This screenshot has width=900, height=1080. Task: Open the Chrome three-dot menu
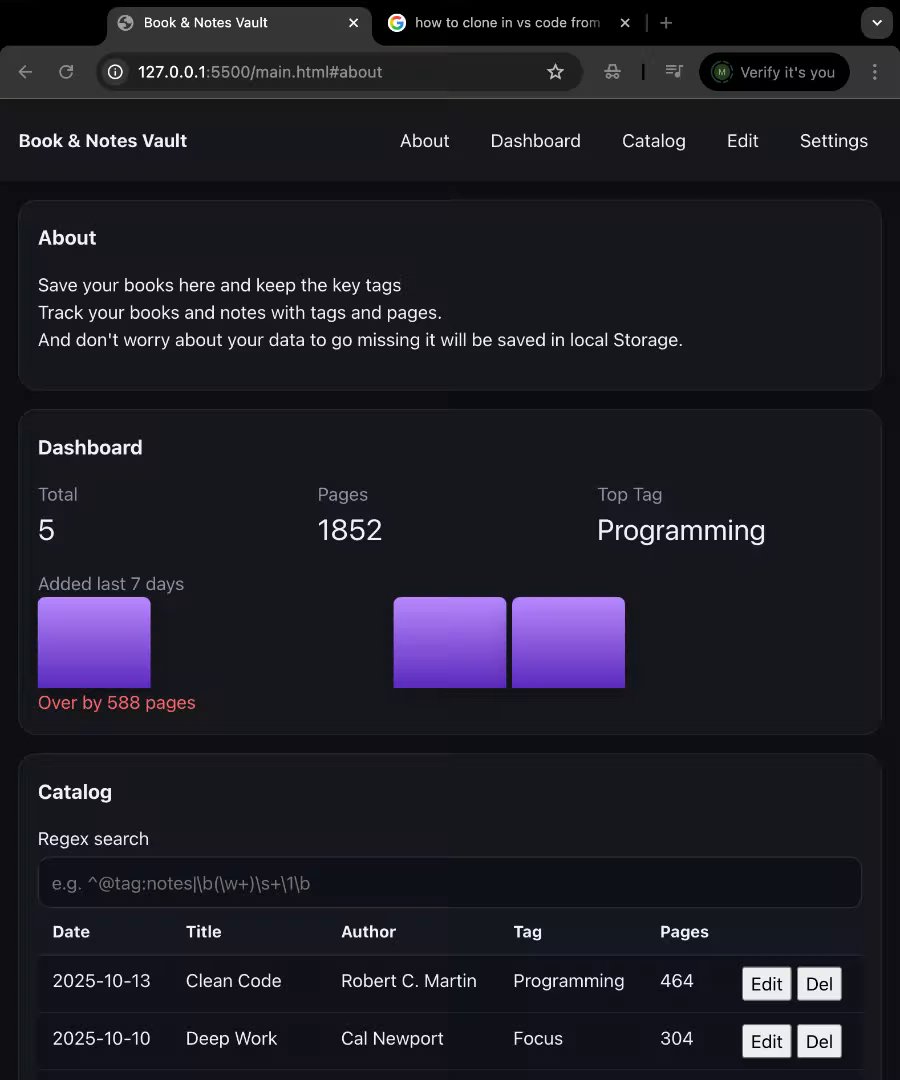(x=875, y=72)
